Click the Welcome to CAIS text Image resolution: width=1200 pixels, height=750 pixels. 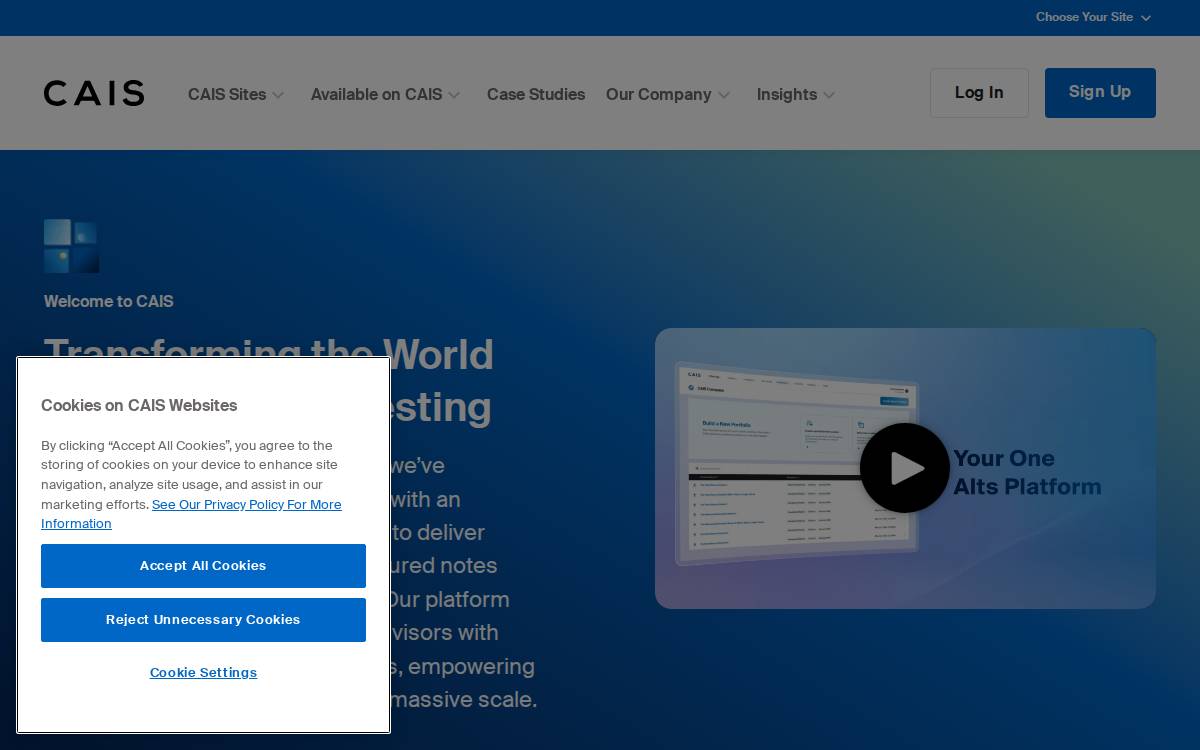tap(109, 301)
